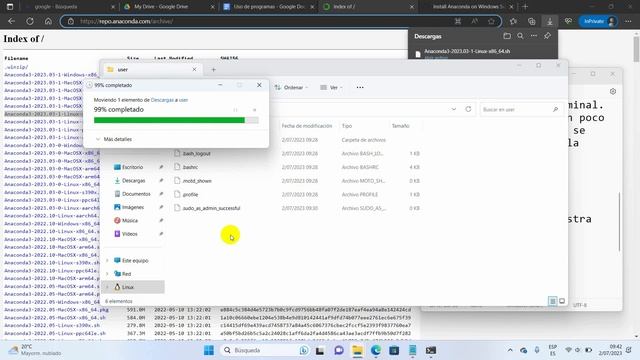This screenshot has height=360, width=640.
Task: Open Microsoft Edge from taskbar
Action: pos(376,350)
